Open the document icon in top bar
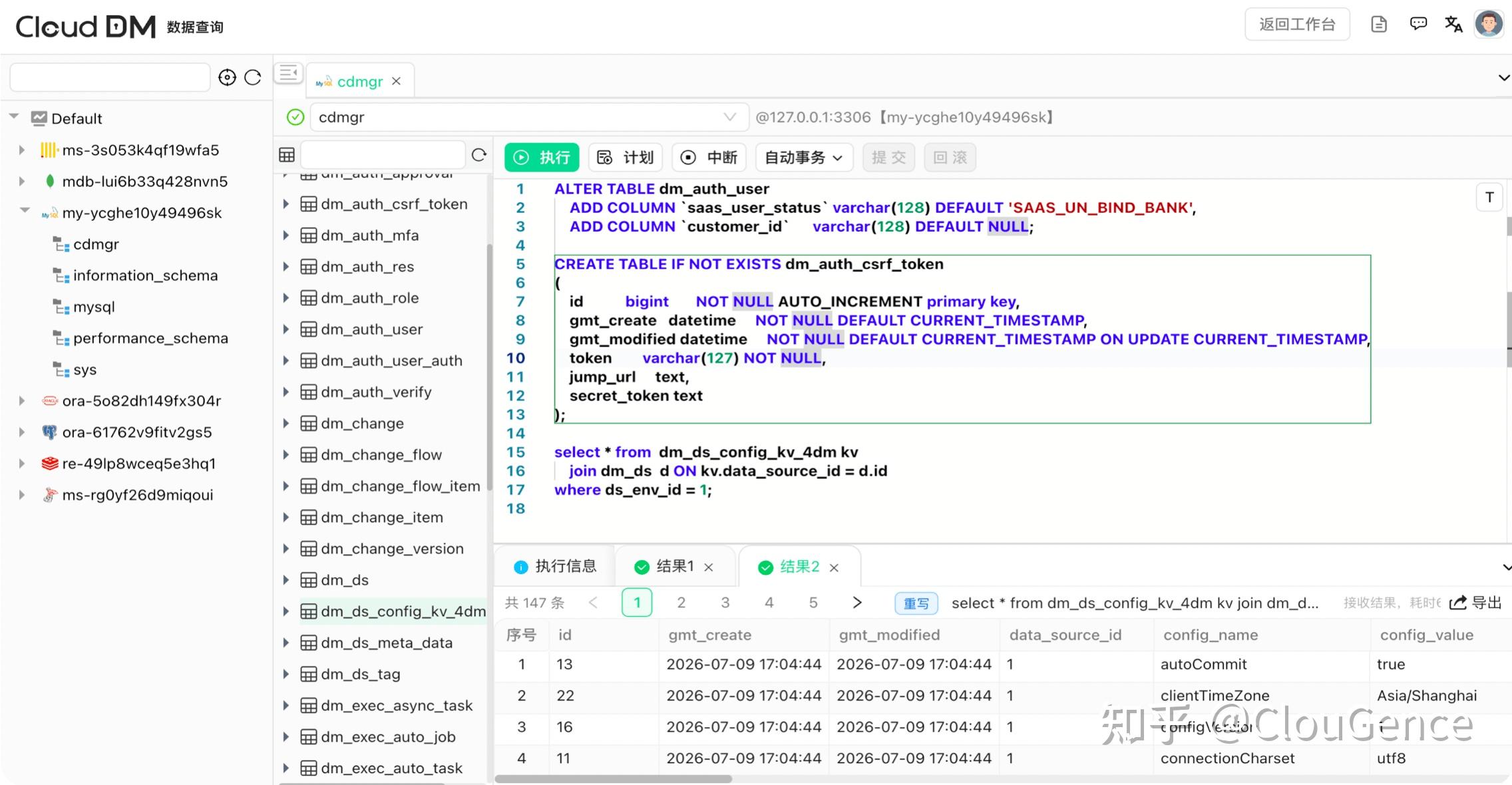The height and width of the screenshot is (785, 1512). (1379, 25)
